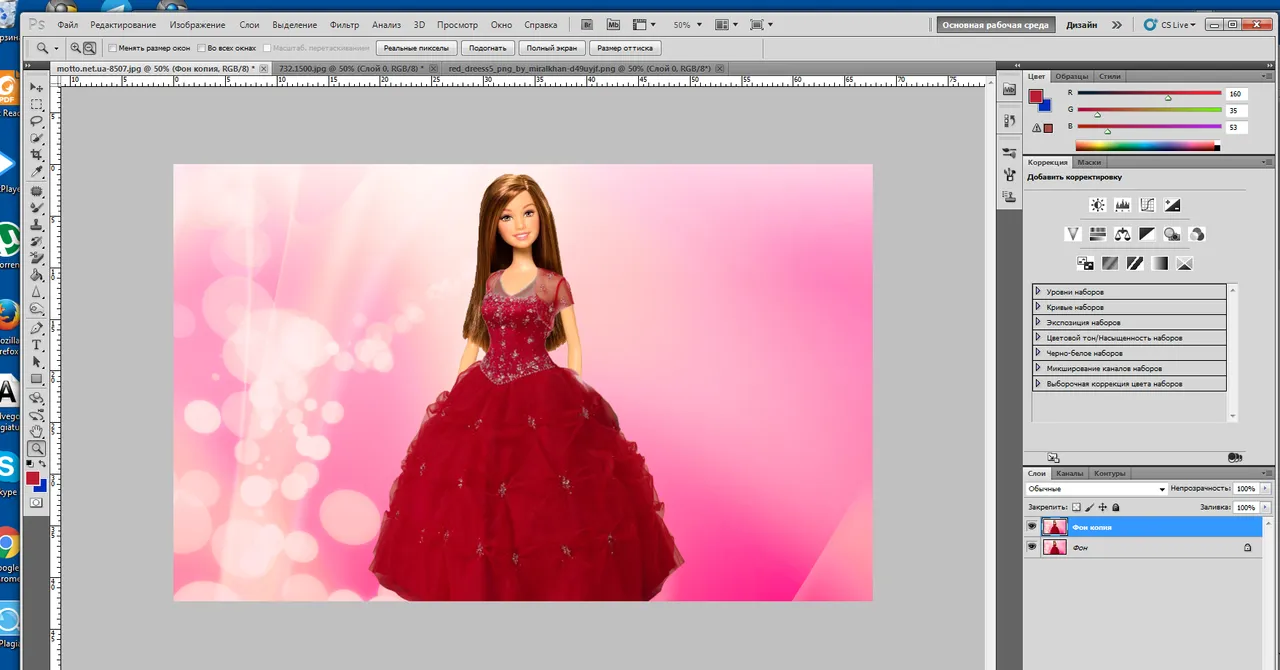The image size is (1280, 670).
Task: Select the Eyedropper tool
Action: pos(37,172)
